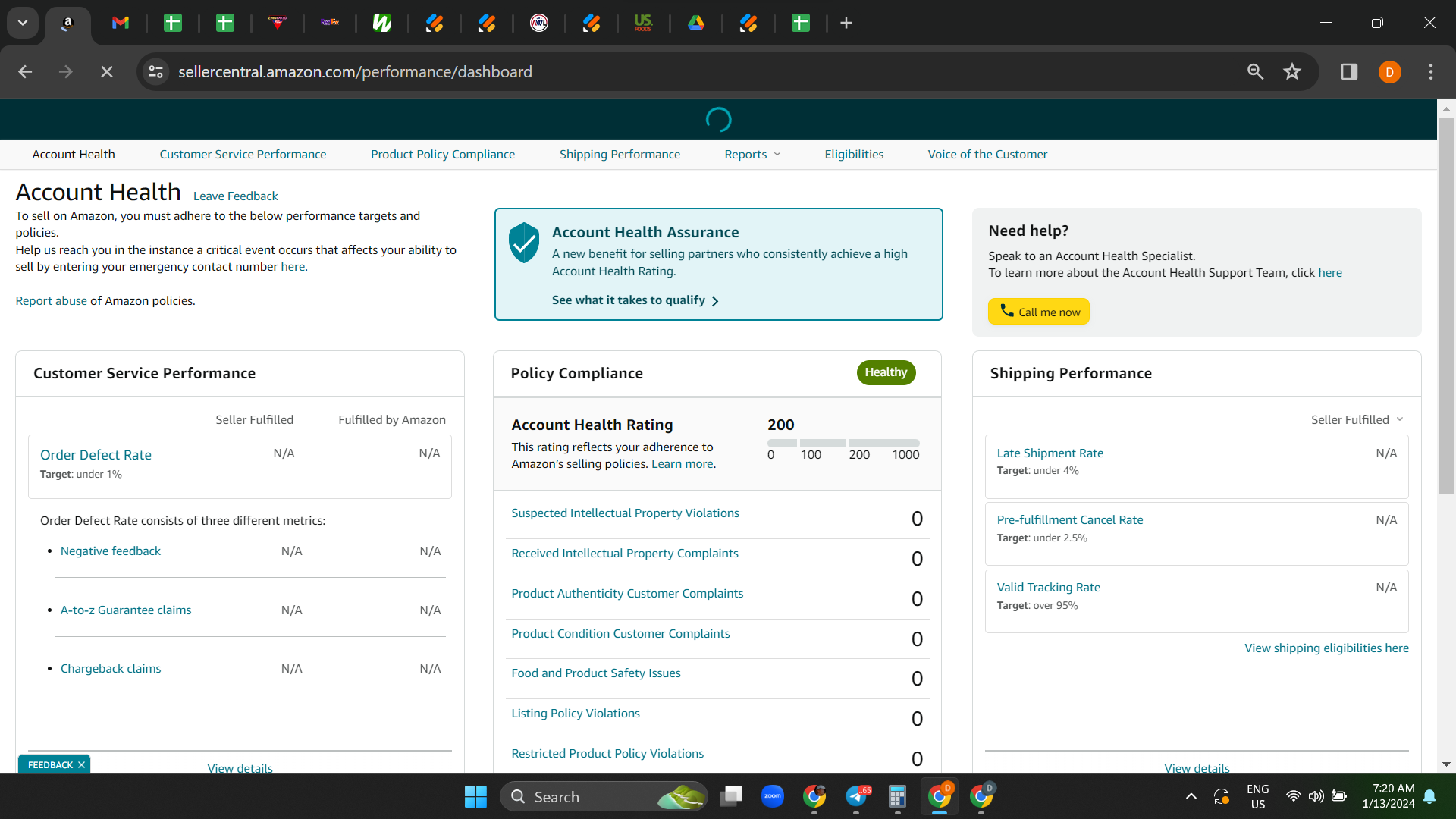1456x819 pixels.
Task: Open Wi-Fi network settings in tray
Action: click(x=1293, y=796)
